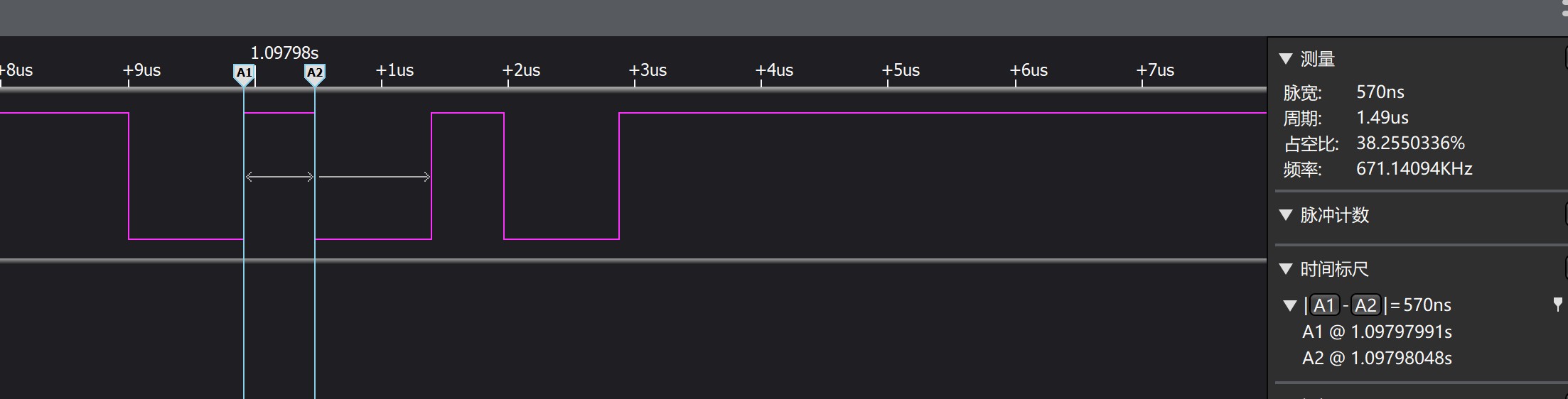
Task: Select the A2 @ 1.09798048s entry
Action: [1376, 358]
